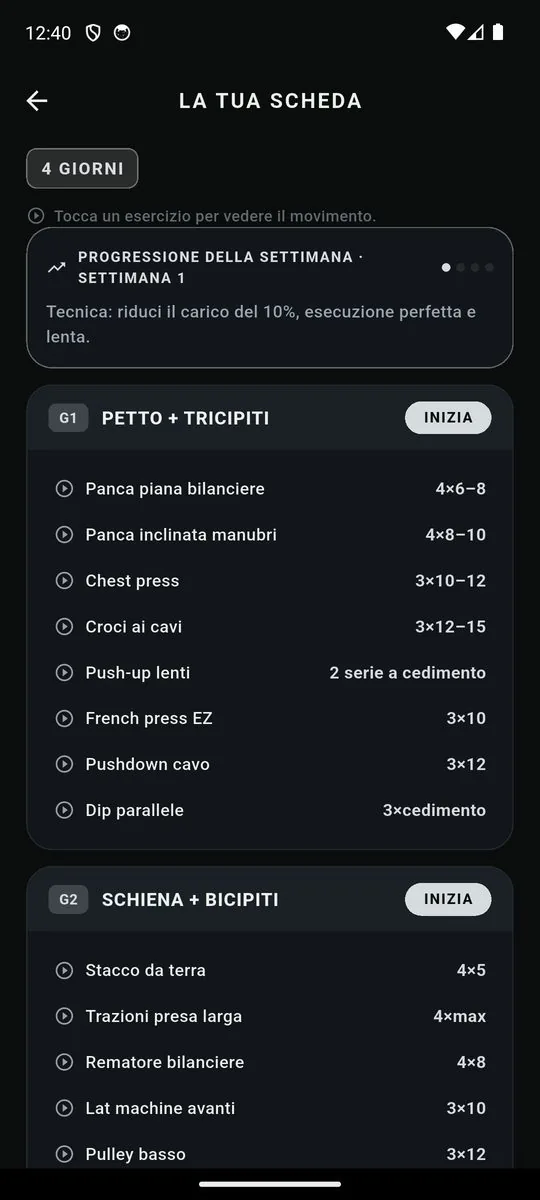Start the Petto + Tricipiti workout with INIZIA
Screen dimensions: 540x1200
(448, 418)
